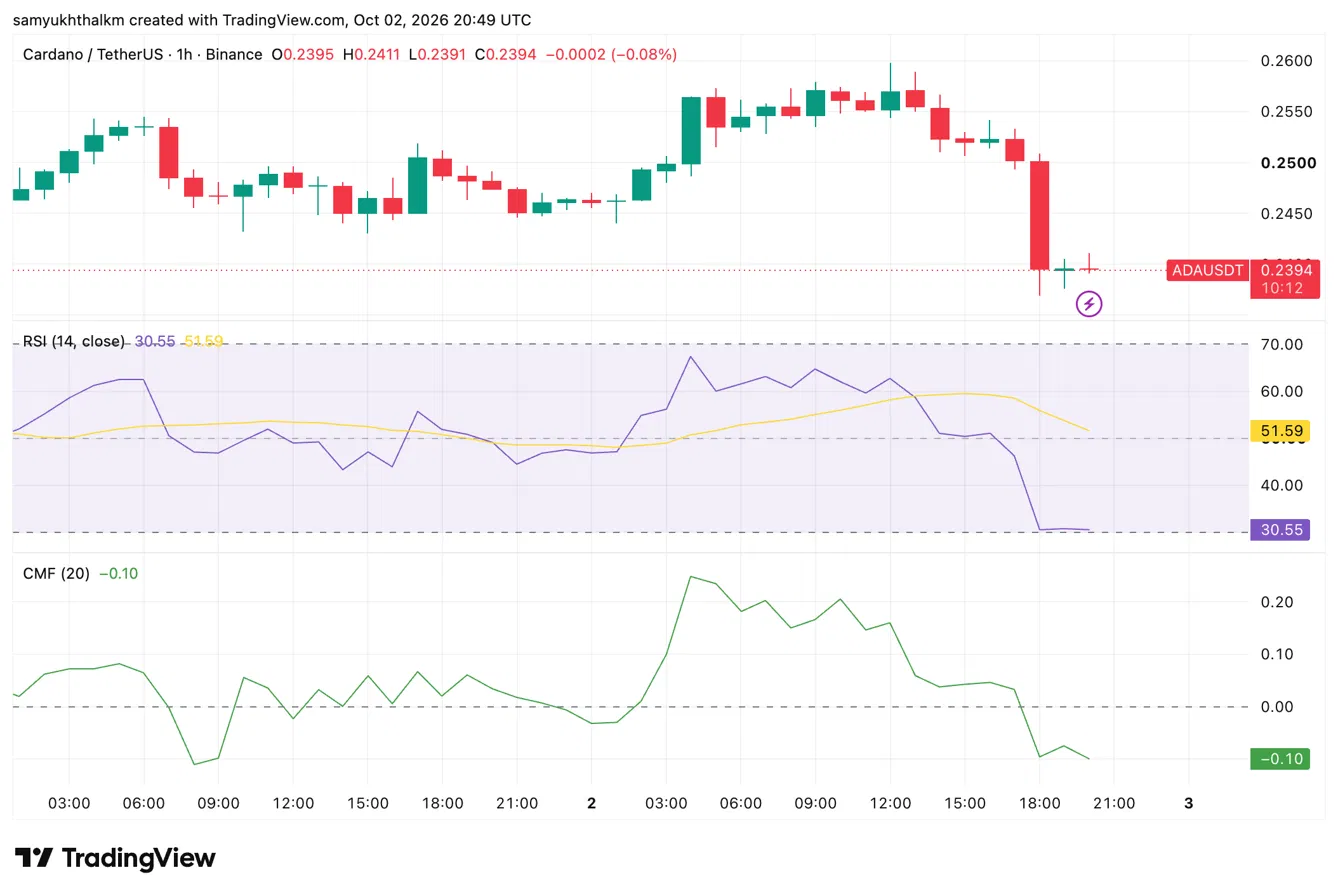This screenshot has height=896, width=1338.
Task: Click the 40.00 RSI axis label
Action: coord(1283,485)
